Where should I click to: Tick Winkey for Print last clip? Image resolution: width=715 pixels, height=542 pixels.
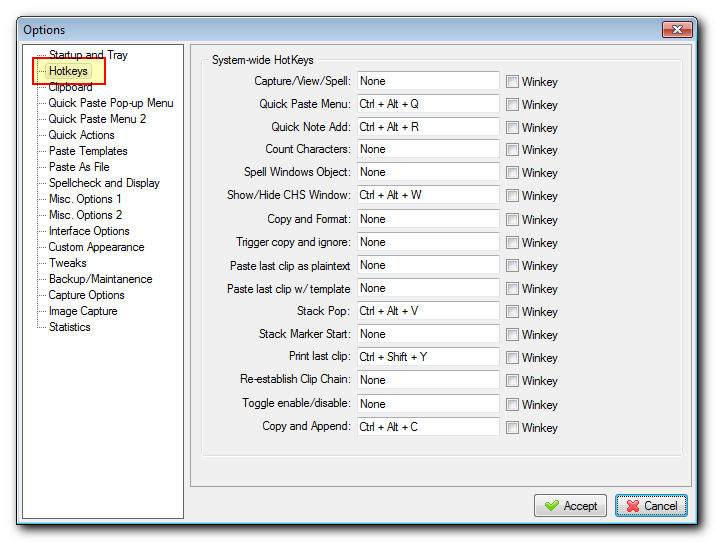[512, 358]
